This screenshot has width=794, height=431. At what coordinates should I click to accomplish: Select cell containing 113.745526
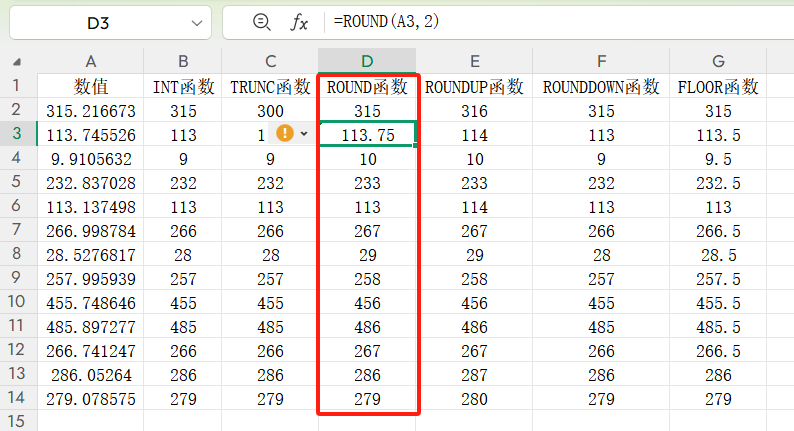[91, 135]
